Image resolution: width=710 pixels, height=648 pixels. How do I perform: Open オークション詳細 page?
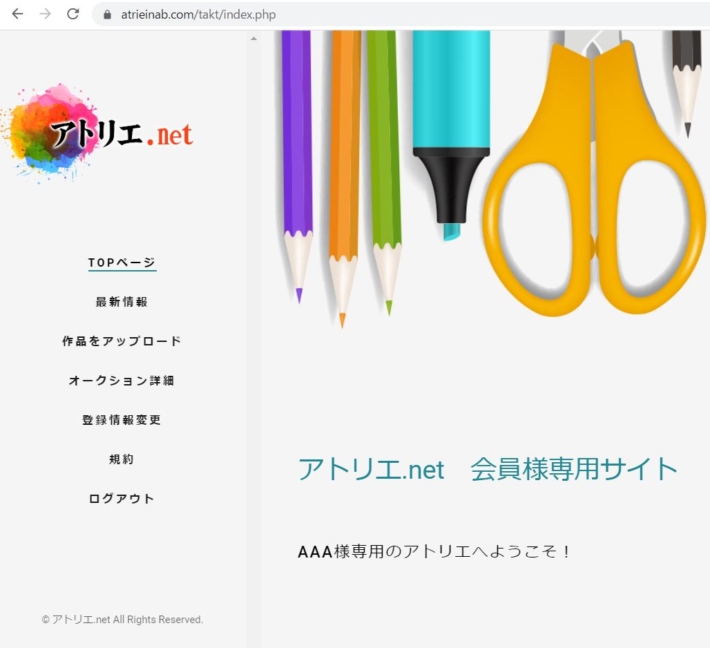(122, 380)
